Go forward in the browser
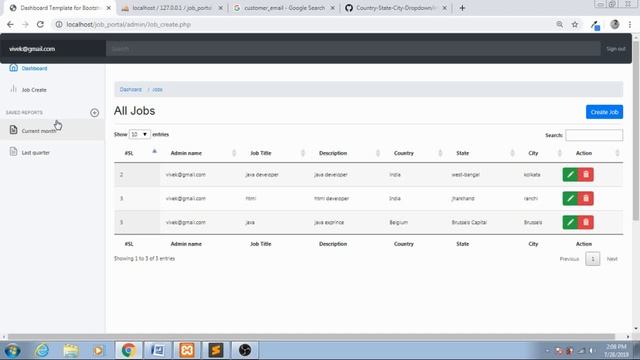The height and width of the screenshot is (360, 640). coord(25,24)
